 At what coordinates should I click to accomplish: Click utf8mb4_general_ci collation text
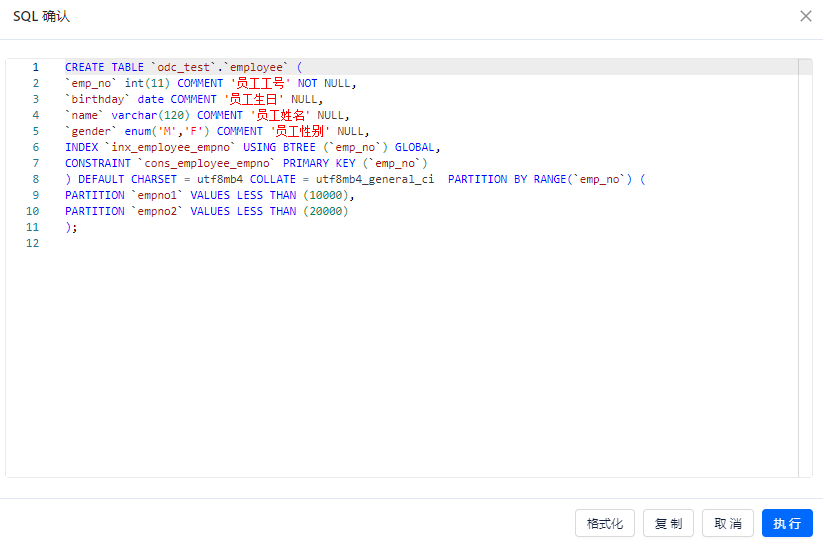[x=375, y=179]
